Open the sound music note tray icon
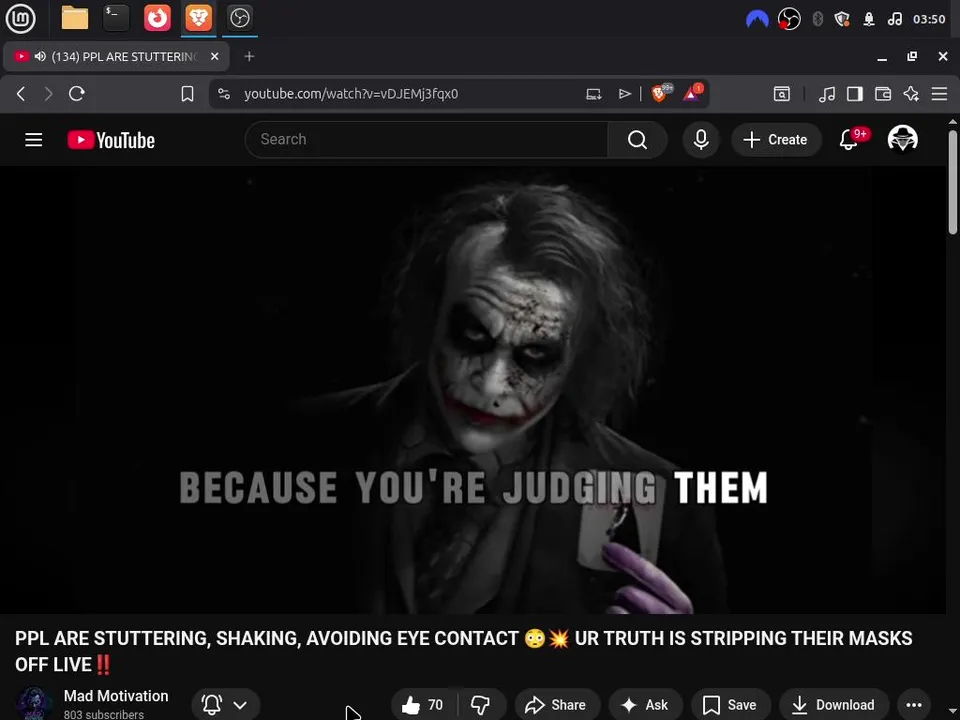The height and width of the screenshot is (720, 960). (x=894, y=19)
